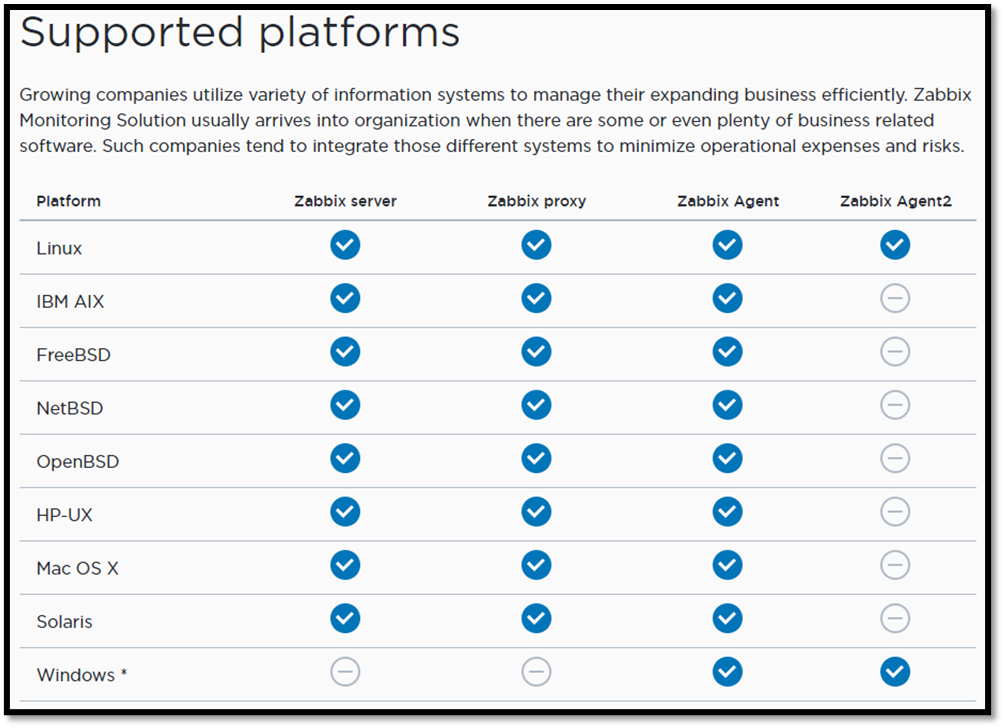Click the Platform column header
The height and width of the screenshot is (728, 1004).
[68, 201]
